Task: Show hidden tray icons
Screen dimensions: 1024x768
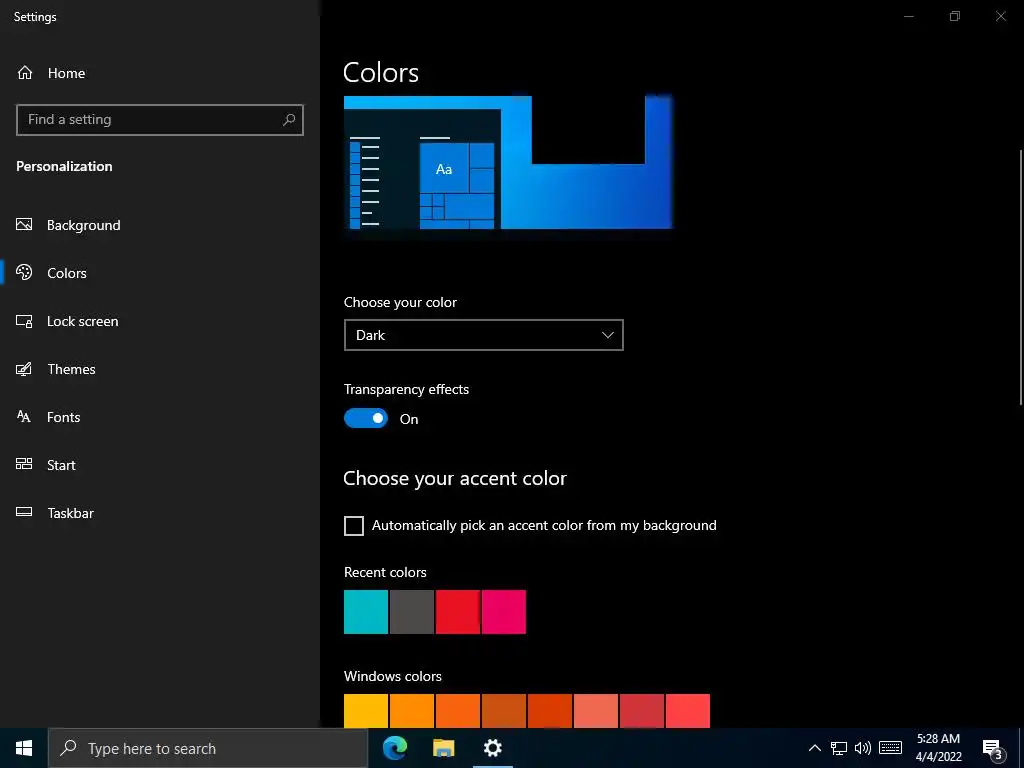Action: (x=814, y=748)
